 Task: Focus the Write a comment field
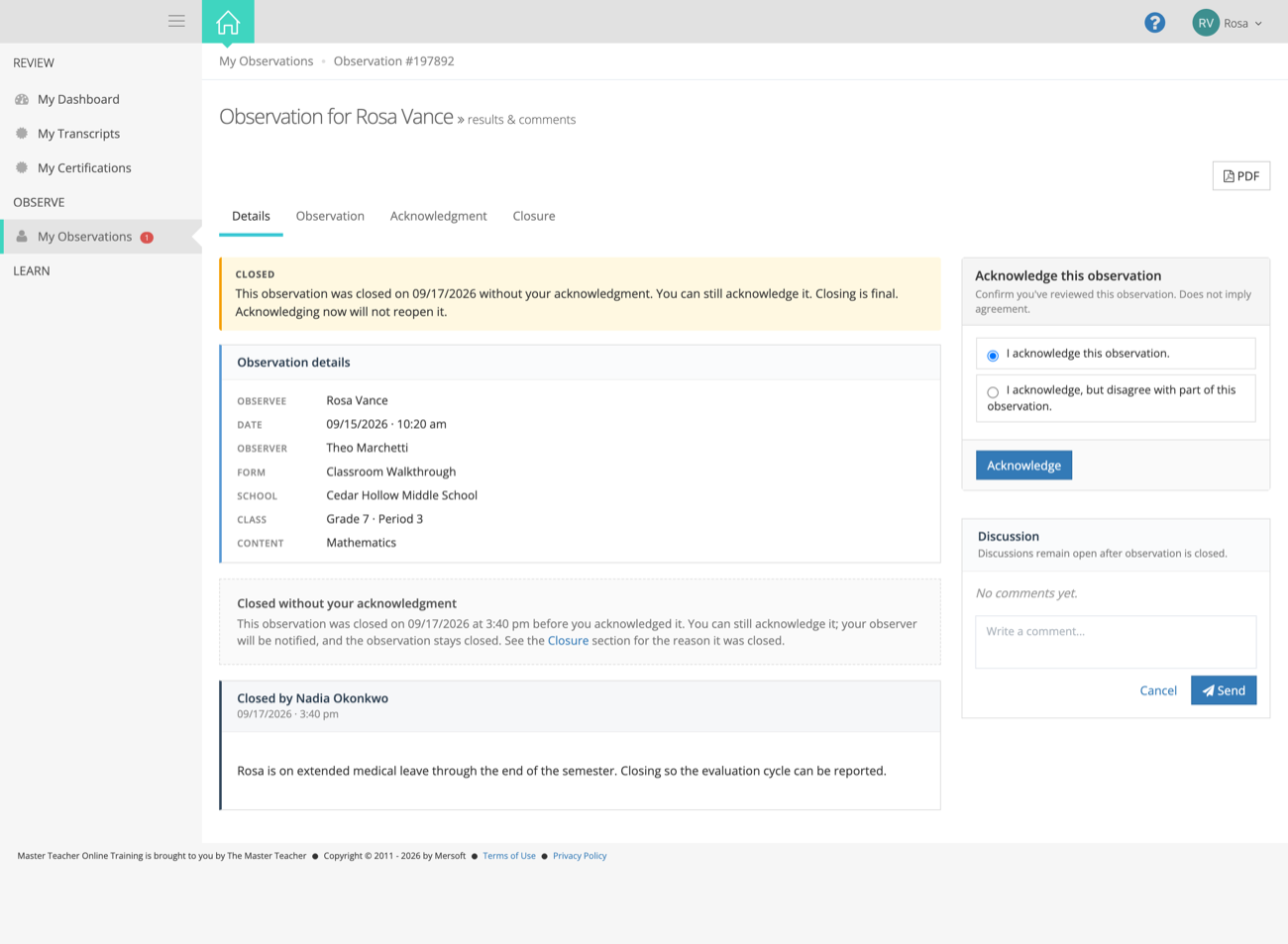click(x=1116, y=642)
